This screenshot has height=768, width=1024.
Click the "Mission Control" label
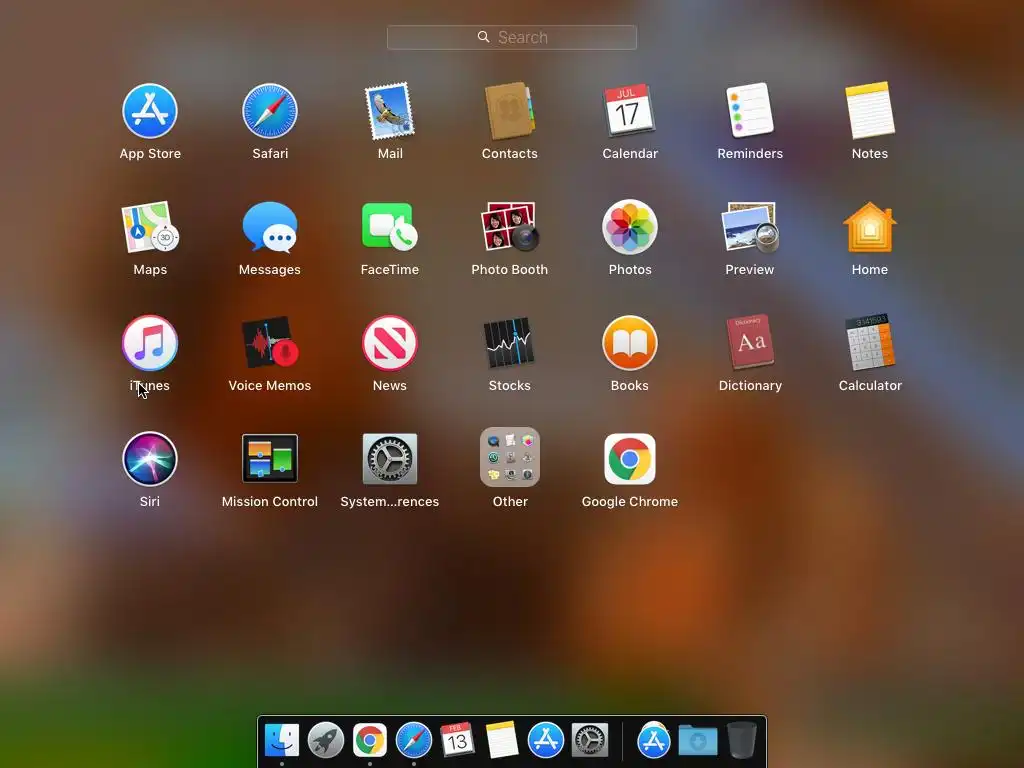pos(270,502)
